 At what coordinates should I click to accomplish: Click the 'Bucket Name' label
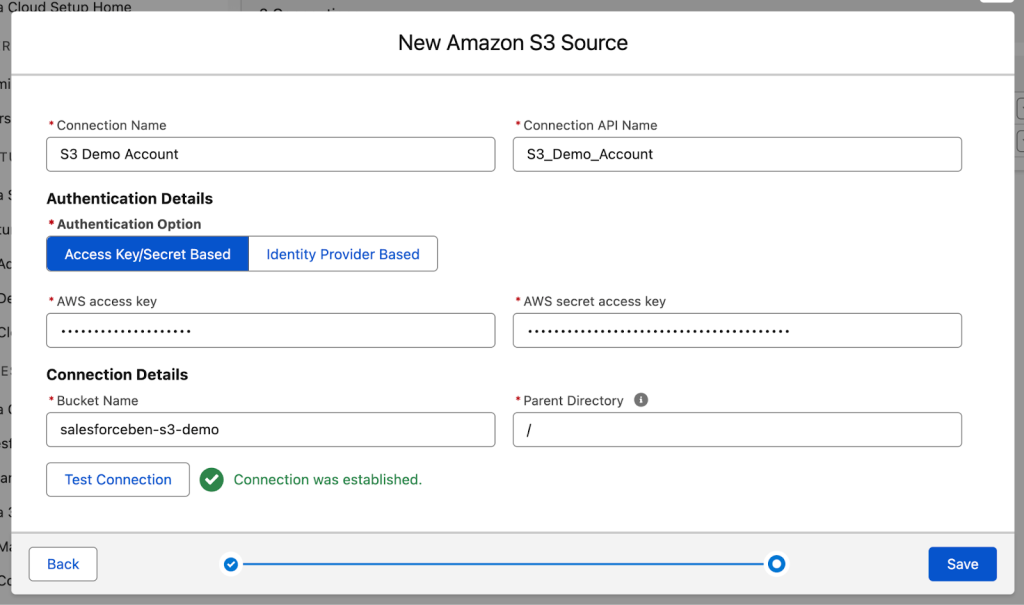click(x=97, y=401)
